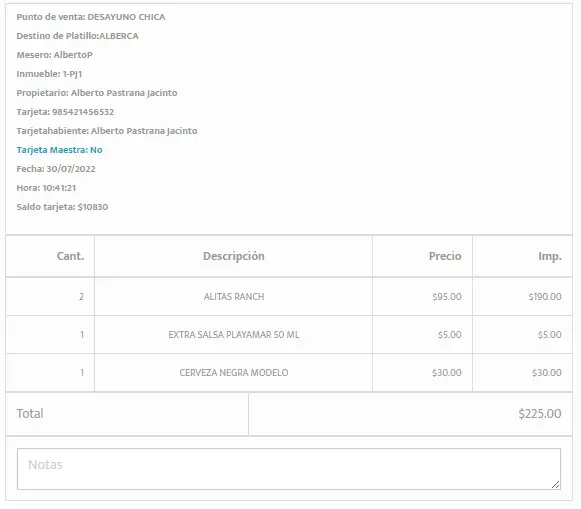Click the Mesero: AlbertoP line

(54, 55)
